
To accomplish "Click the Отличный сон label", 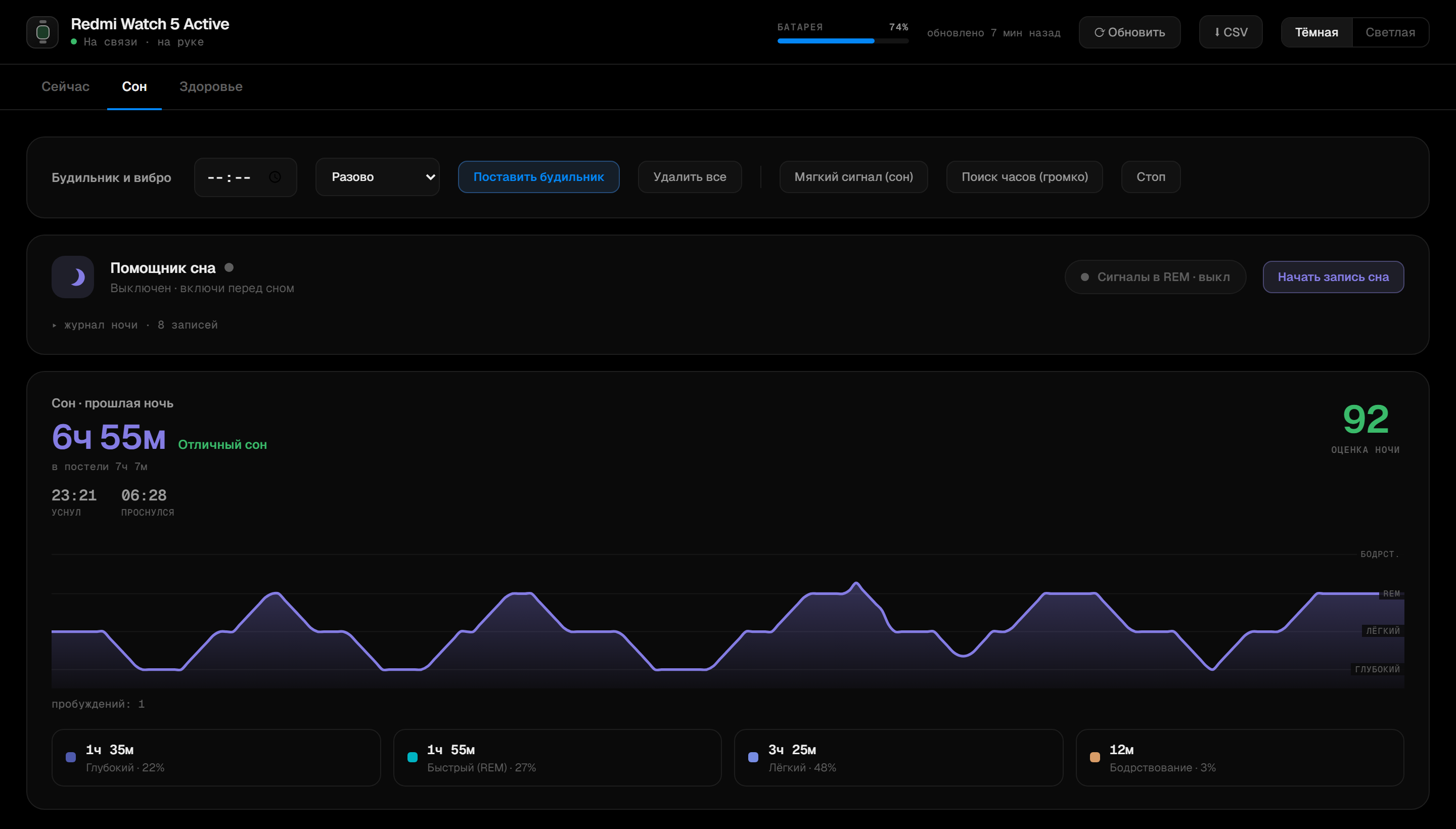I will tap(222, 445).
